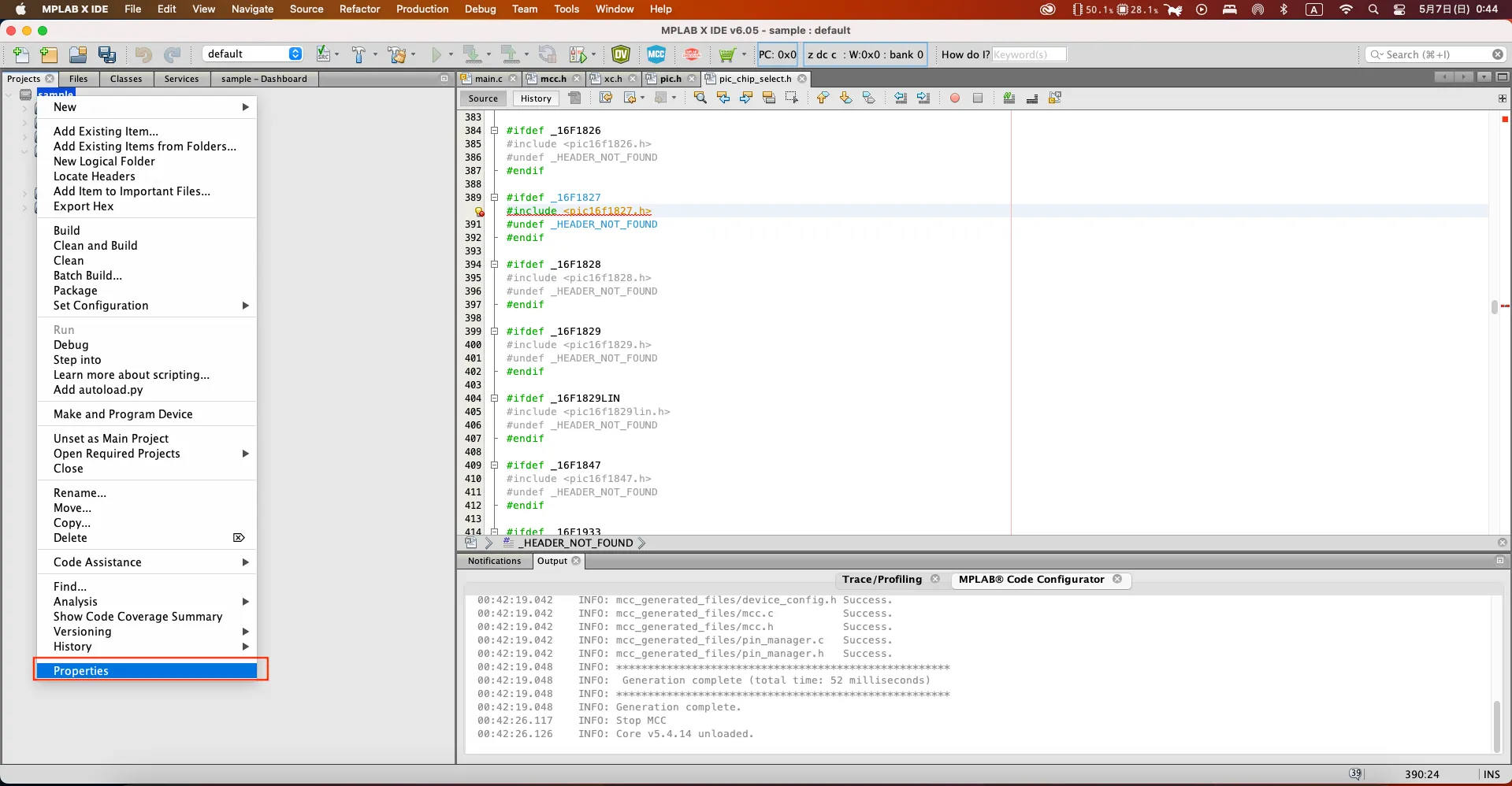Expand the Open Required Projects submenu
1512x786 pixels.
[x=147, y=454]
